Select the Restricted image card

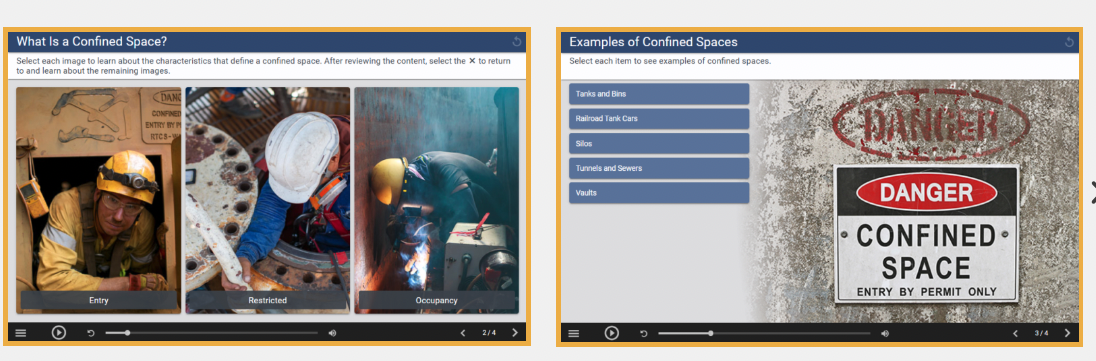(x=268, y=200)
